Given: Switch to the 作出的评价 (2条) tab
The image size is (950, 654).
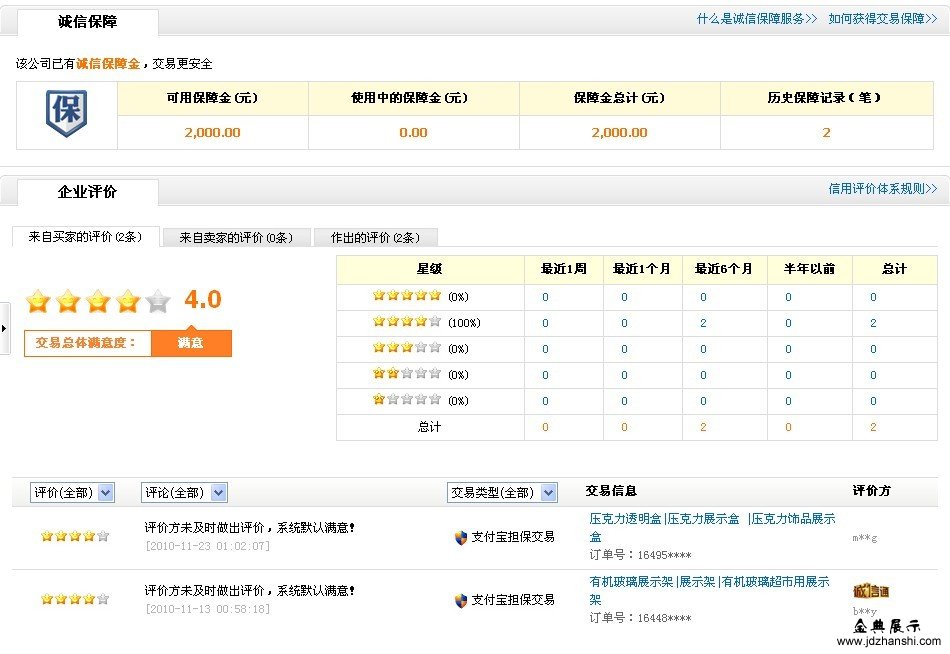Looking at the screenshot, I should [x=376, y=238].
